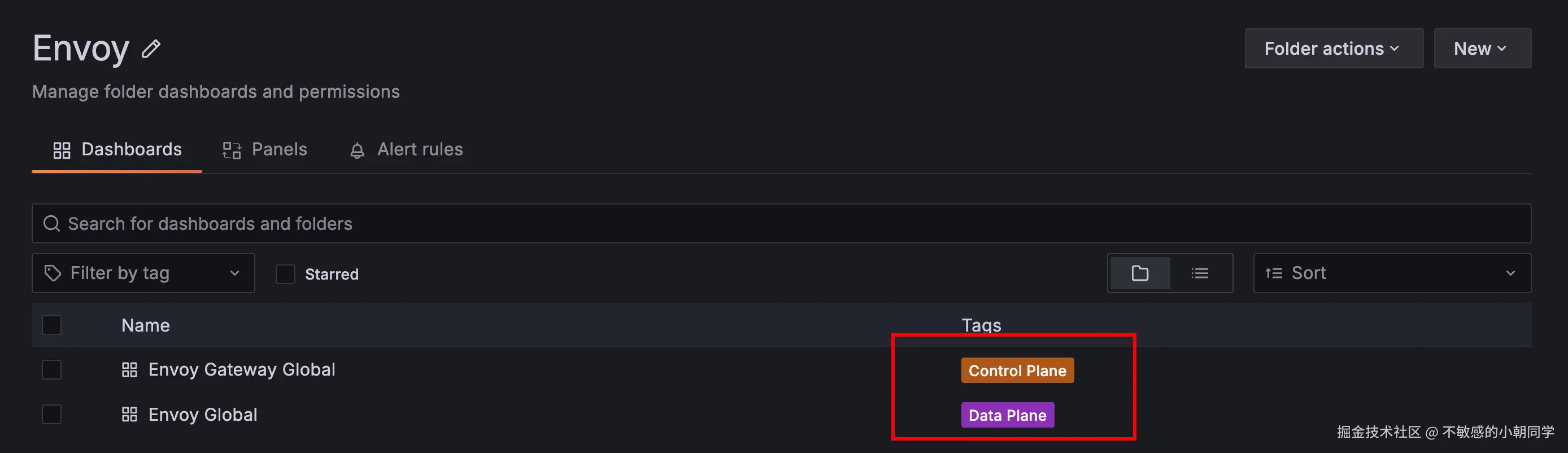Open the Envoy Gateway Global dashboard
The image size is (1568, 453).
click(242, 369)
